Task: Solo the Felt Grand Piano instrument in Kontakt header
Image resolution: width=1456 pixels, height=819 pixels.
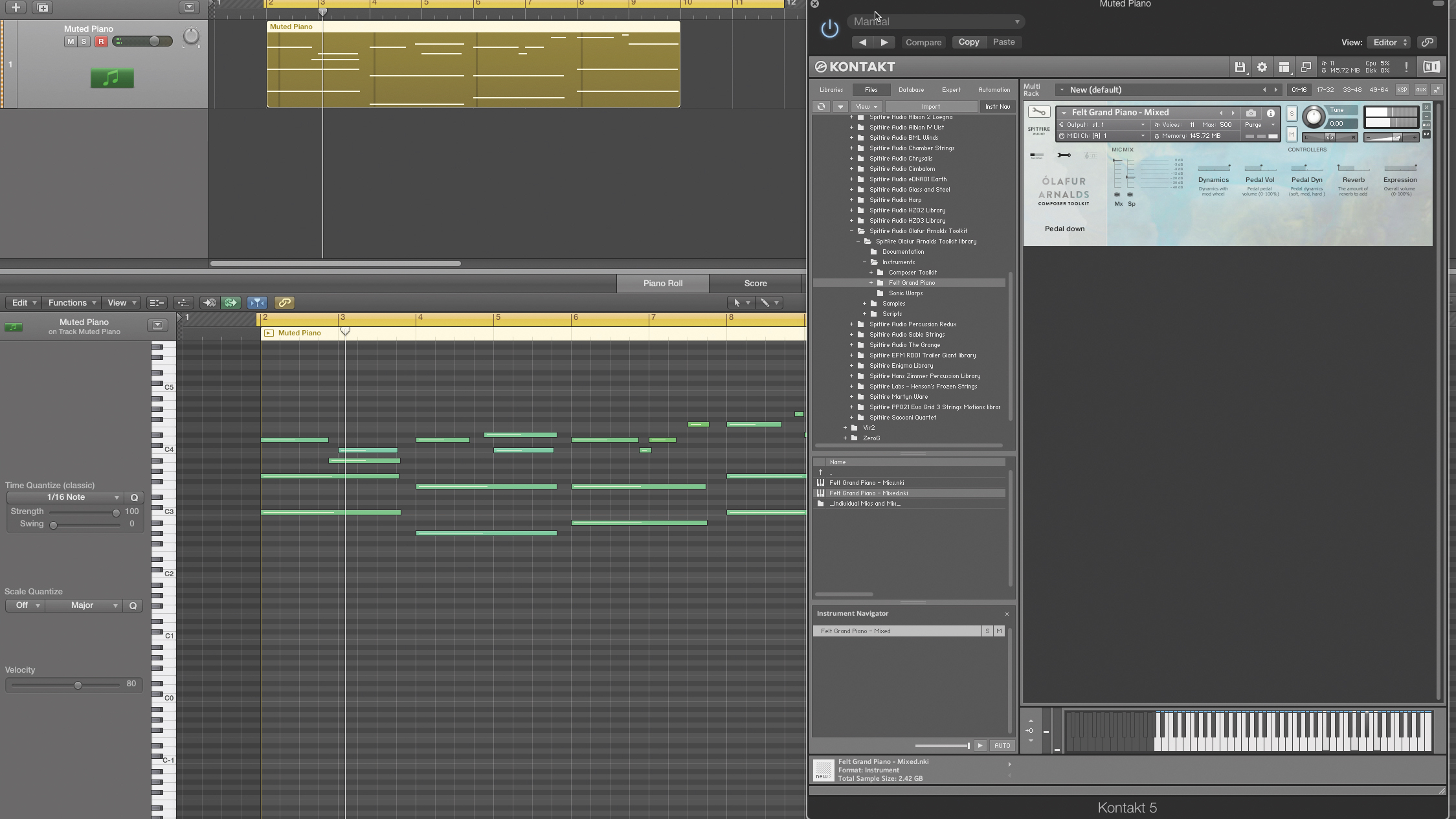Action: tap(1292, 114)
